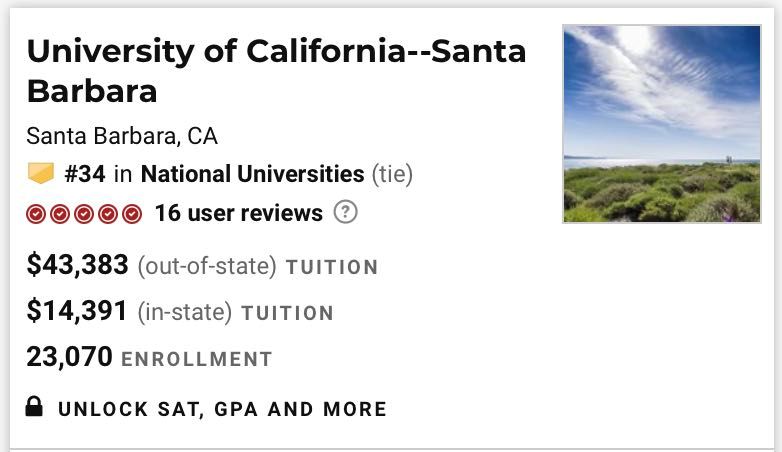Click the yellow ranking badge icon
782x452 pixels.
(x=40, y=173)
